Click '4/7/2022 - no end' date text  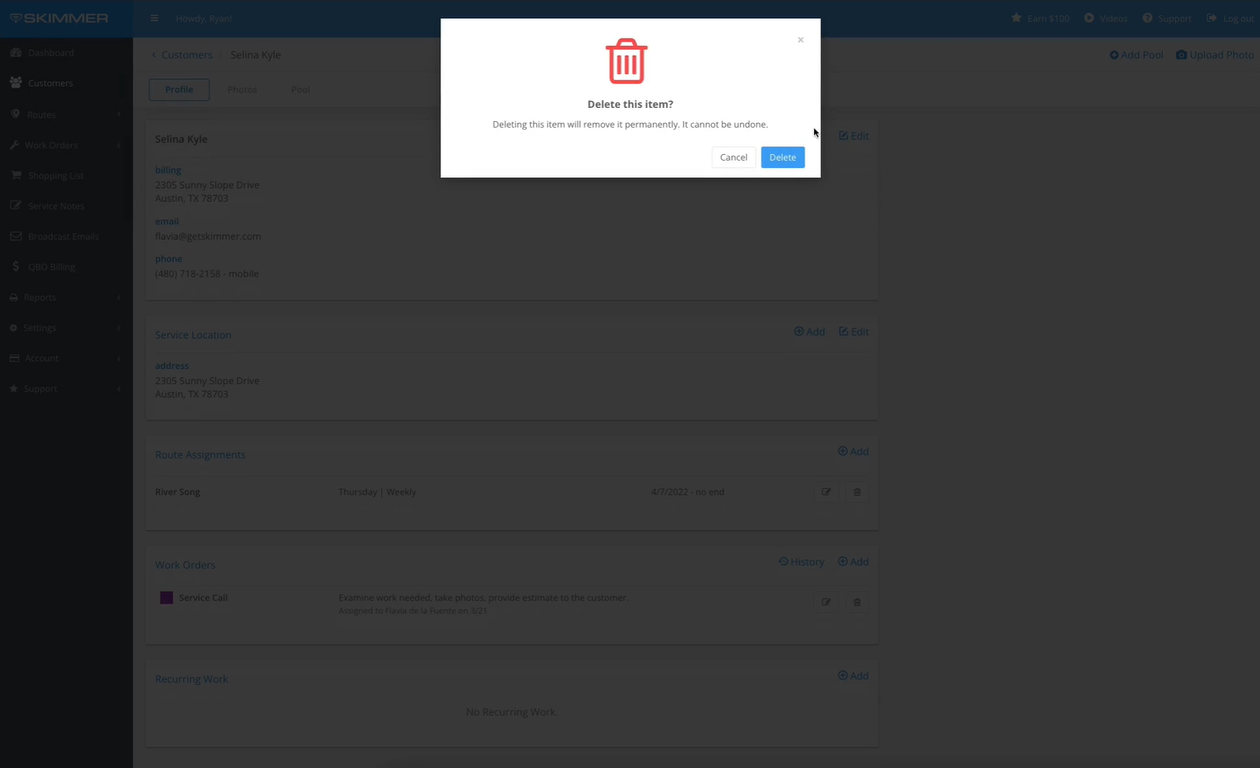(x=687, y=492)
